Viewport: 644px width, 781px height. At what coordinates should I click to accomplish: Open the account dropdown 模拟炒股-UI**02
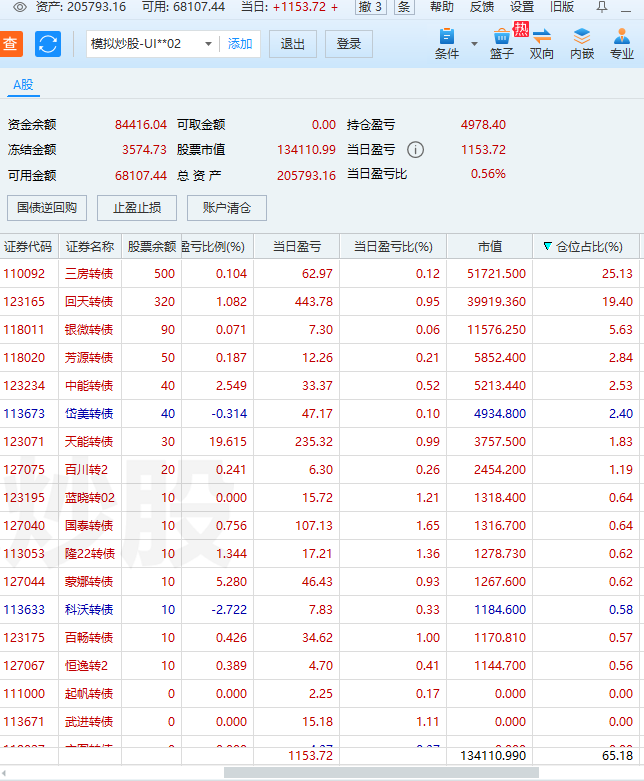click(x=152, y=44)
